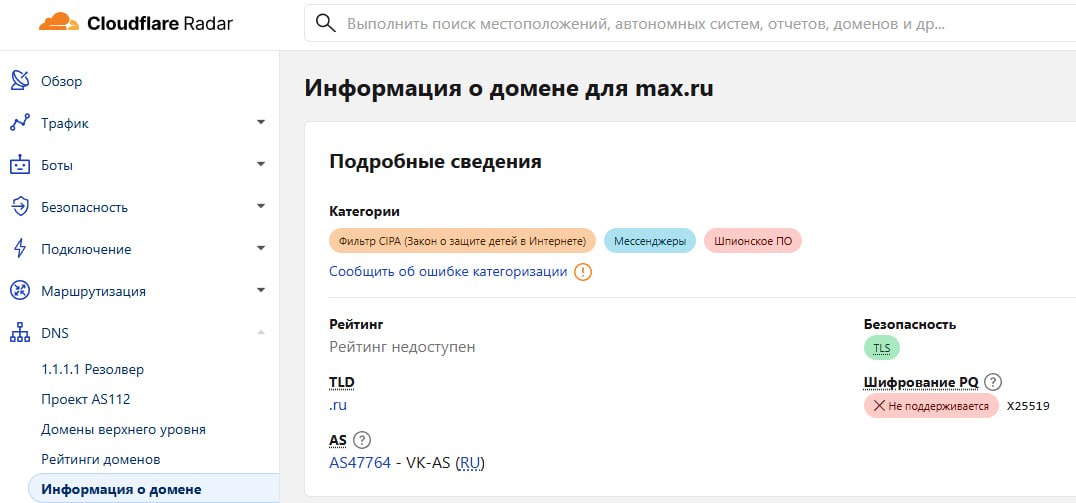This screenshot has width=1076, height=503.
Task: Click the Безопасность shield icon
Action: pyautogui.click(x=20, y=207)
